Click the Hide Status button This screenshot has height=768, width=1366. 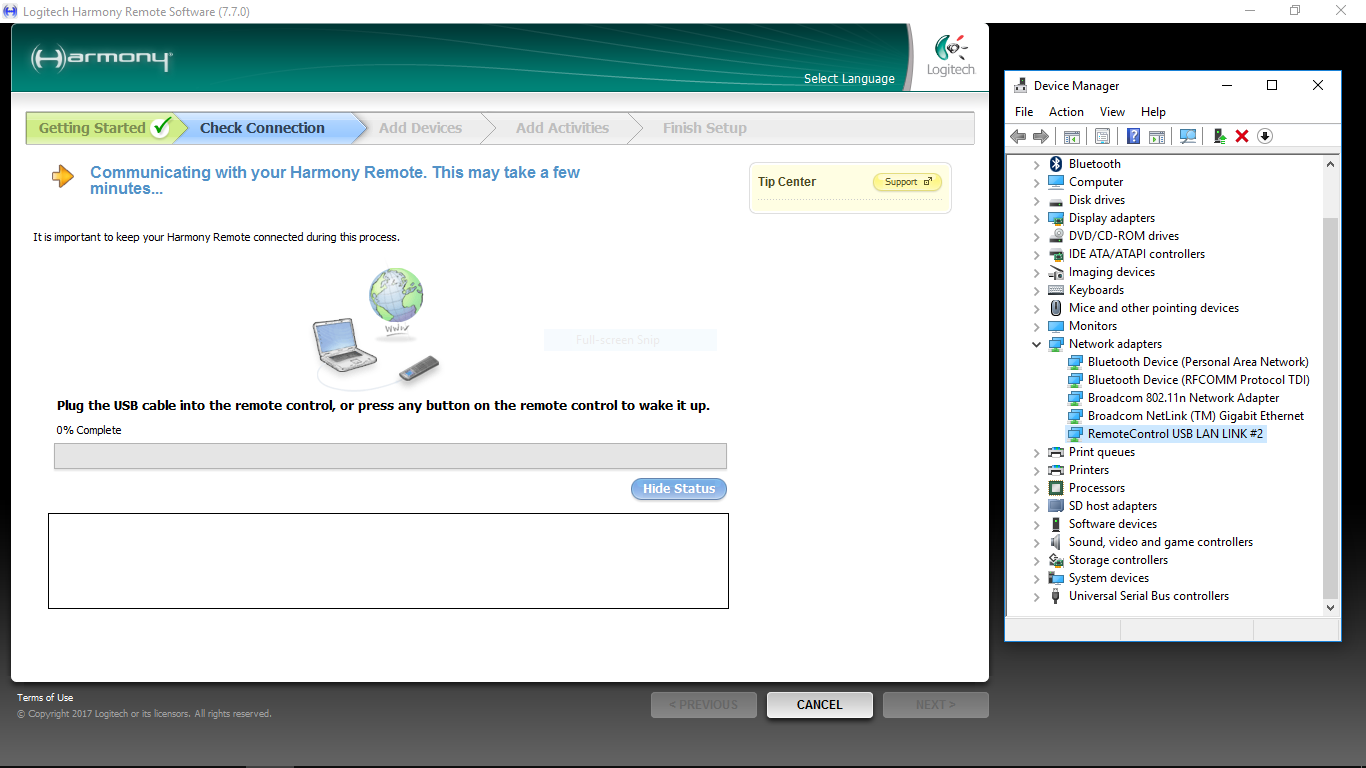[x=679, y=489]
